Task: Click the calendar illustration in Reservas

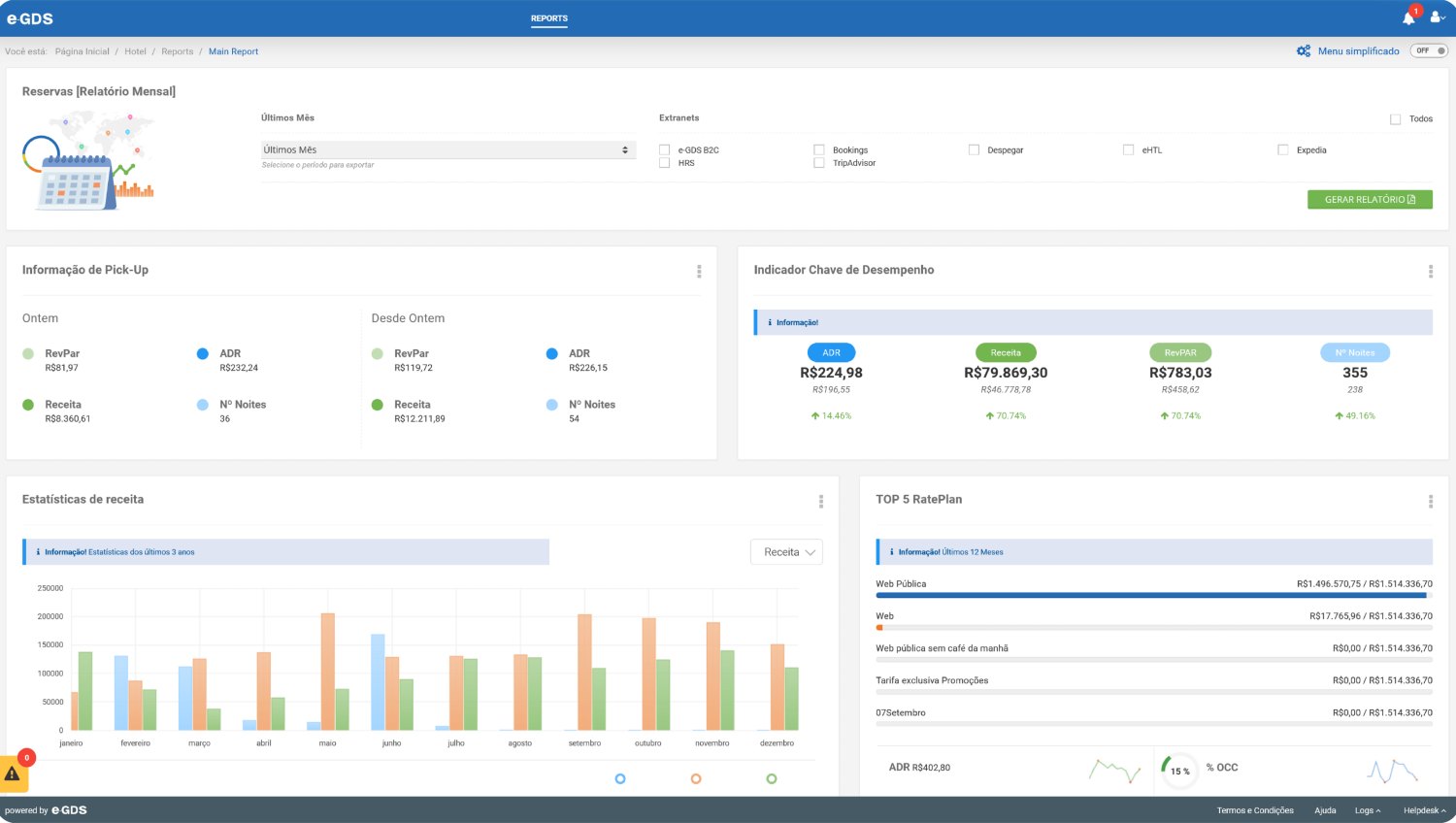Action: click(87, 161)
